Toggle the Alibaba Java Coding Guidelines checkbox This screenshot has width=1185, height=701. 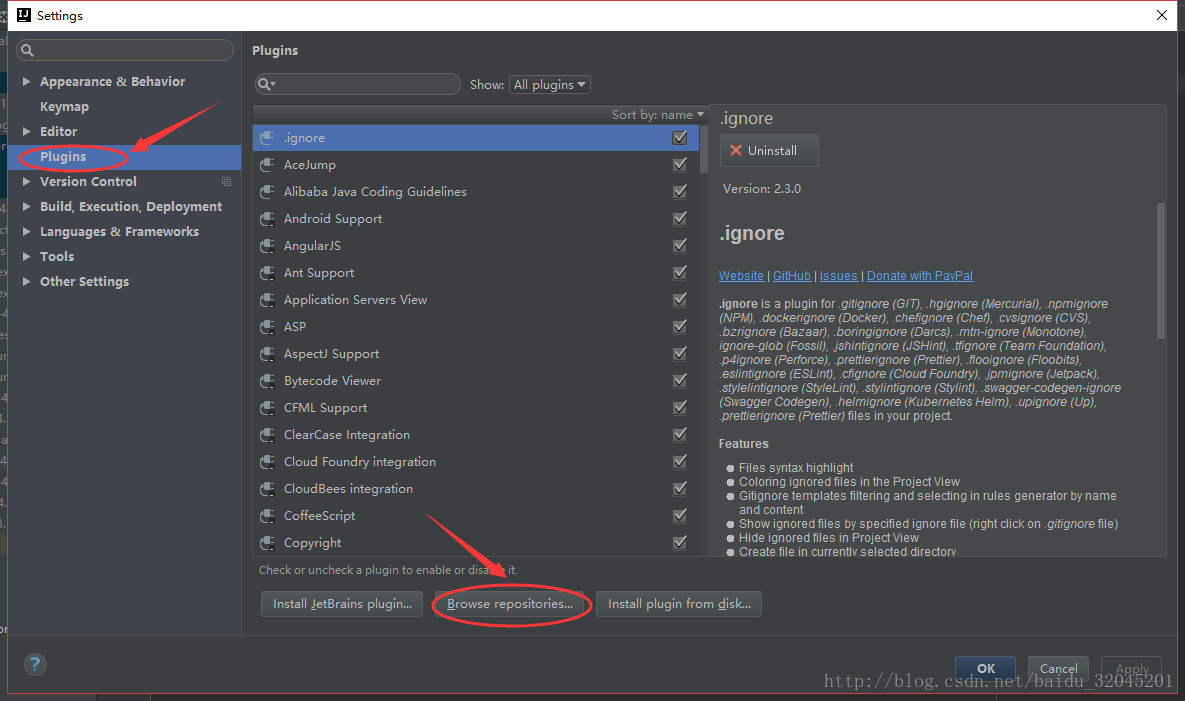click(x=679, y=192)
